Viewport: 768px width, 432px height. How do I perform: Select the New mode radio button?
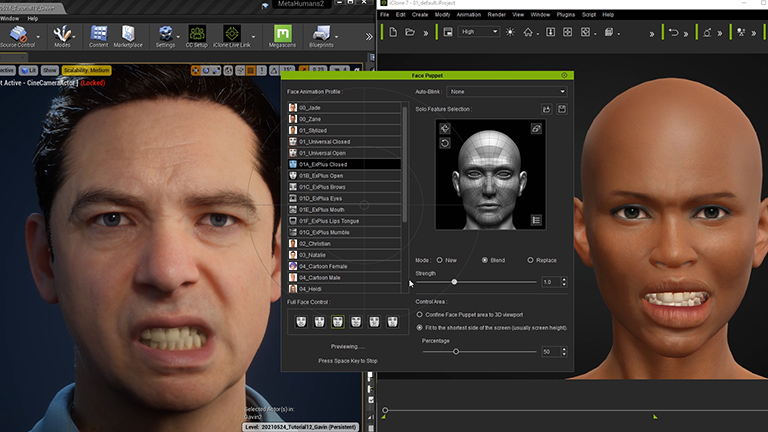[440, 260]
